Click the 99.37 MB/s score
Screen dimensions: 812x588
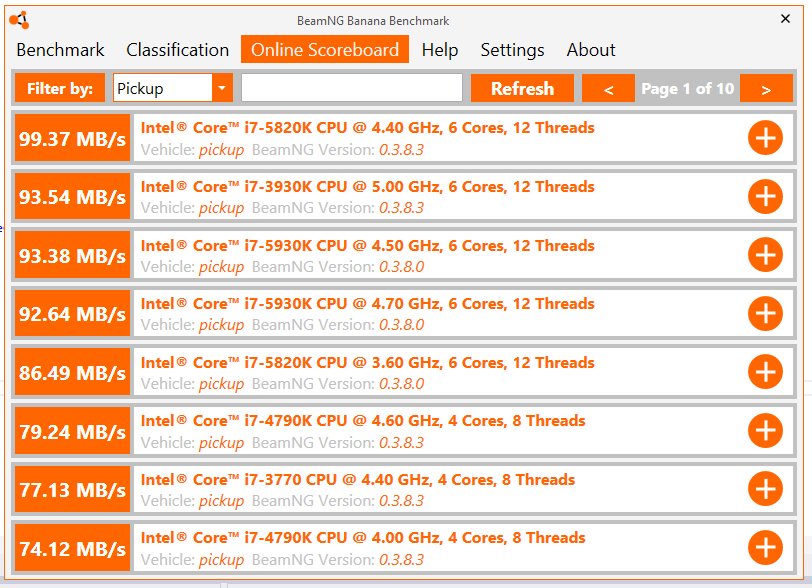click(x=72, y=138)
